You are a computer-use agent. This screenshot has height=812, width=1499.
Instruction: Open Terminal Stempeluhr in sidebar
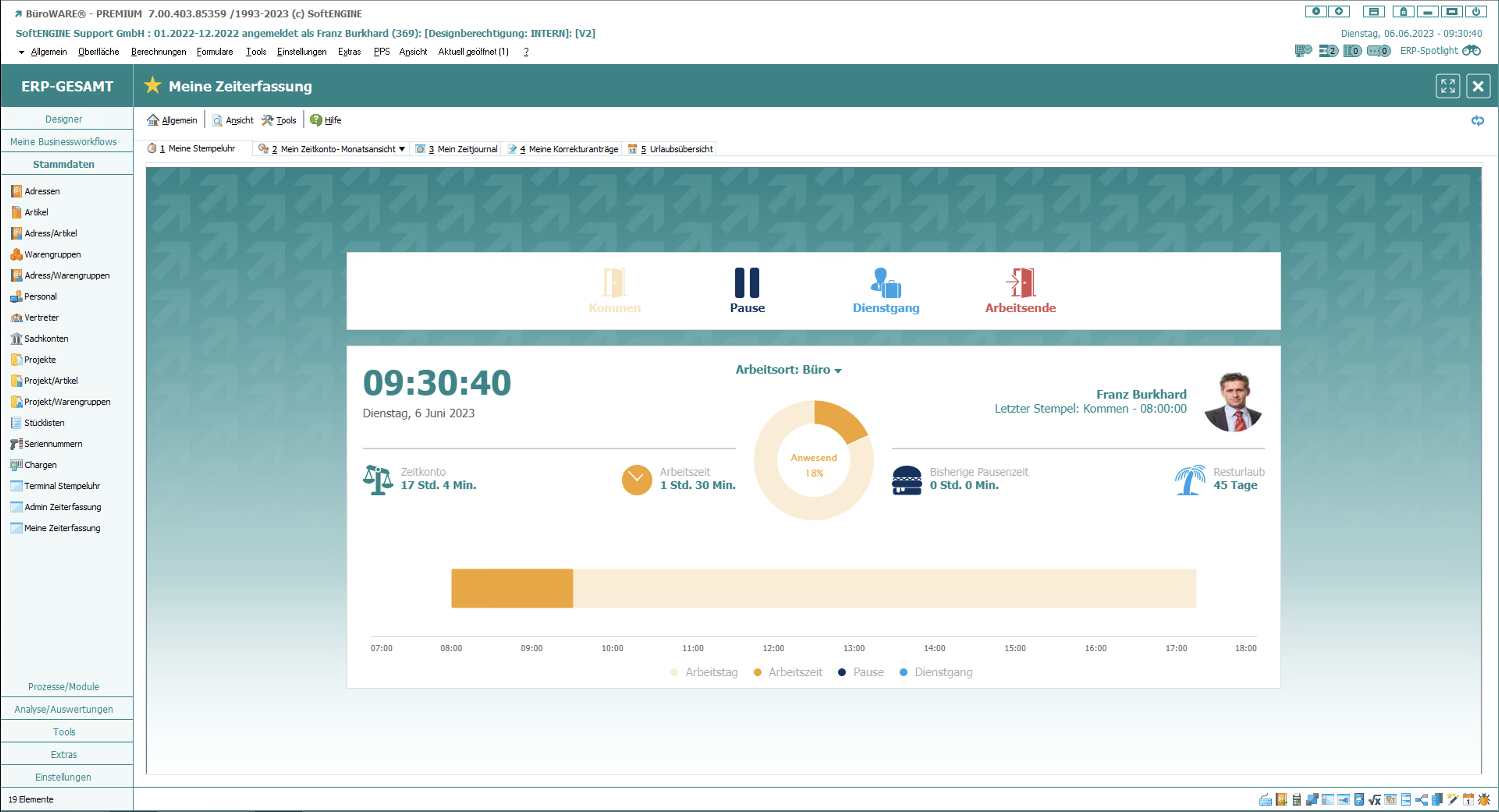(x=62, y=486)
